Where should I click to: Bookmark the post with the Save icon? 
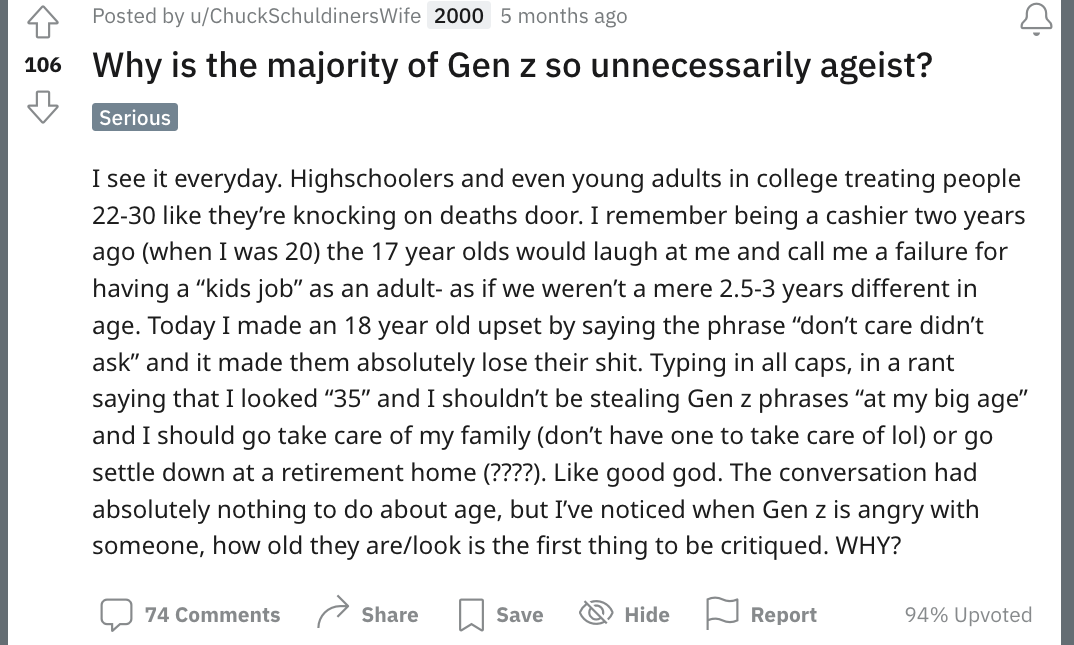click(471, 614)
